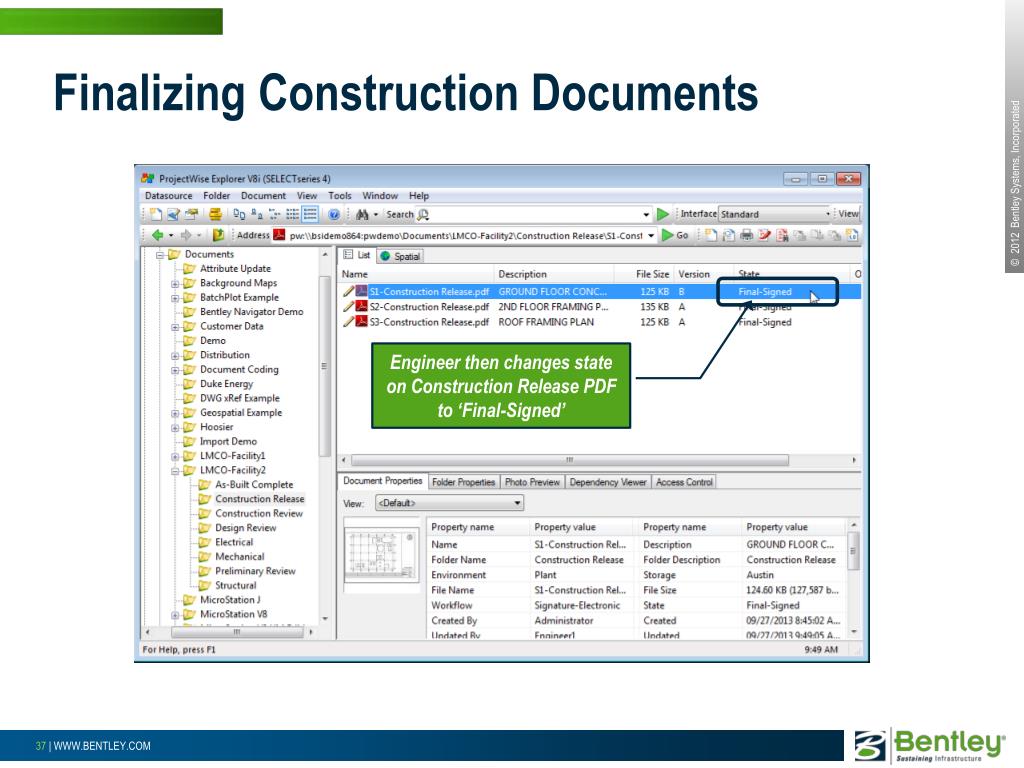1024x768 pixels.
Task: Click the document preview thumbnail
Action: tap(383, 554)
